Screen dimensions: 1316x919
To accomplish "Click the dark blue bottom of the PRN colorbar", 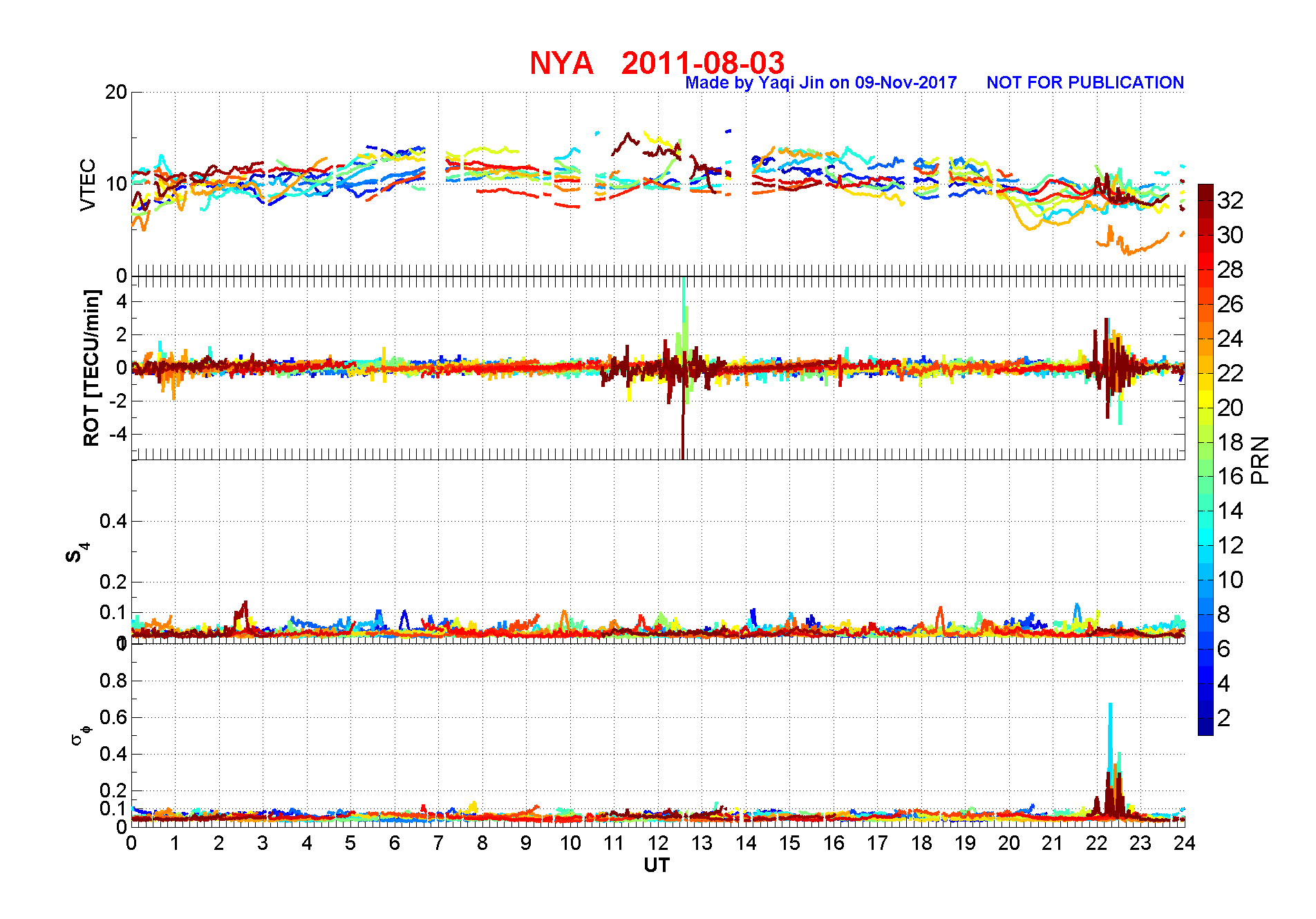I will pos(1205,727).
